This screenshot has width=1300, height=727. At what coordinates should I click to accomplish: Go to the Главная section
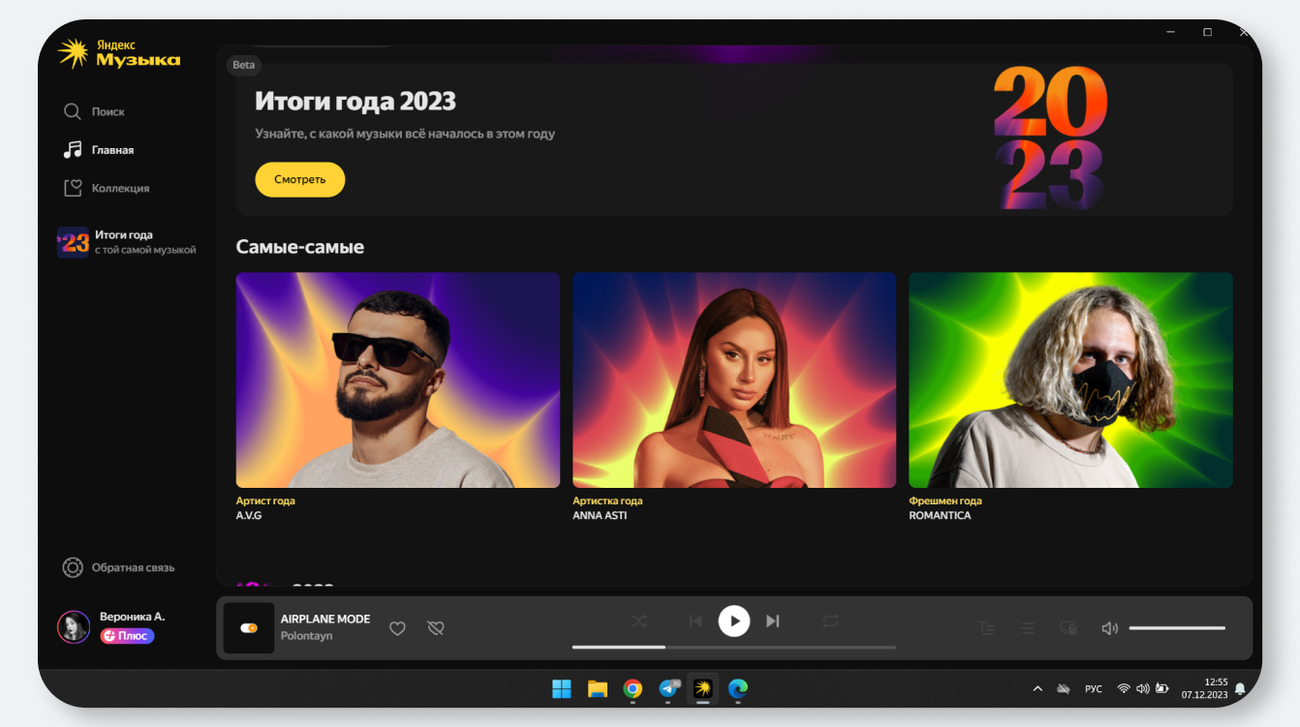[98, 150]
